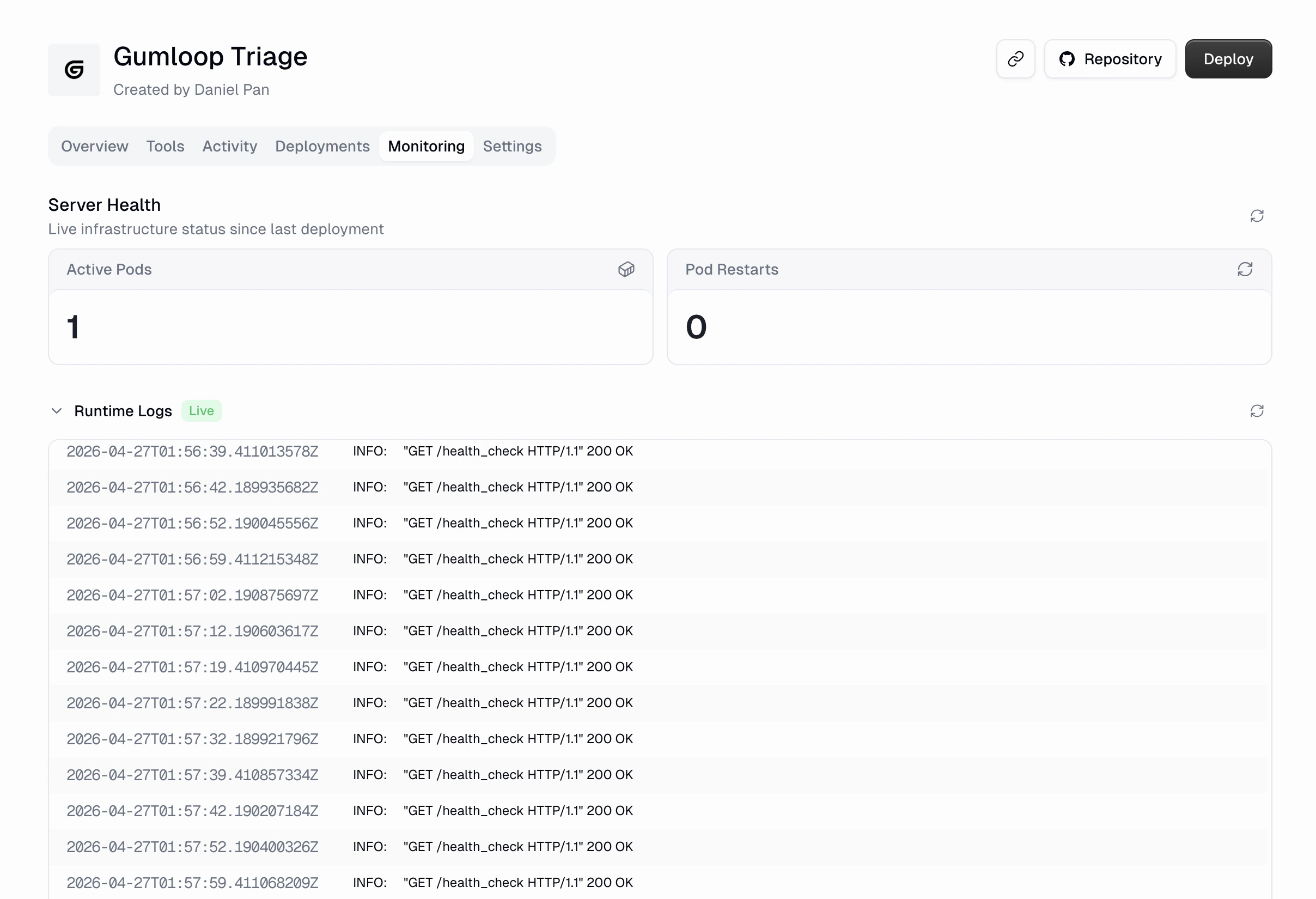
Task: Toggle the Live badge on Runtime Logs
Action: (x=202, y=410)
